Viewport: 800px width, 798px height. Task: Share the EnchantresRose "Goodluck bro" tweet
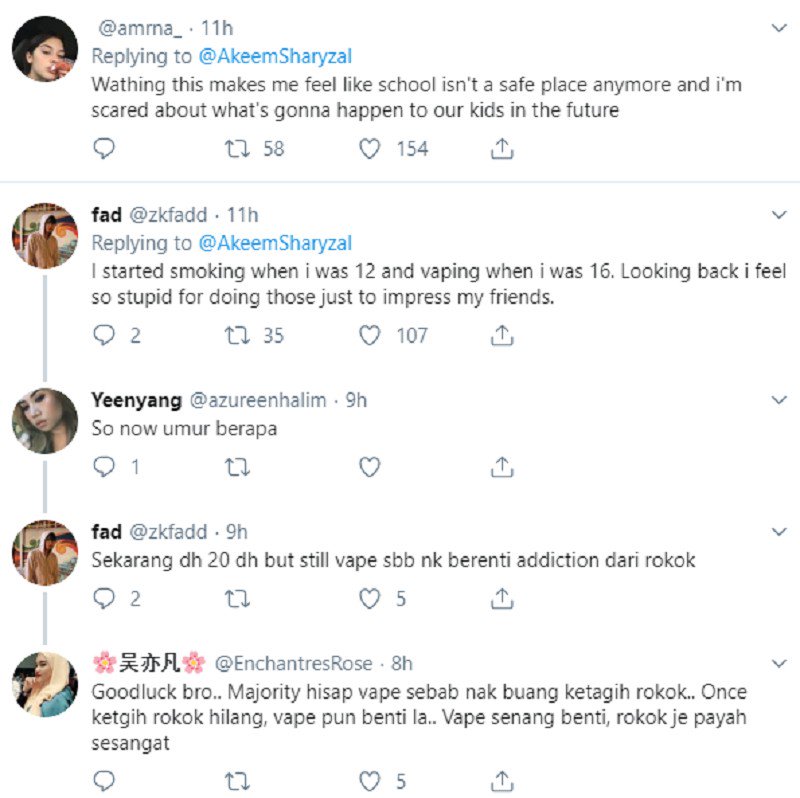(503, 780)
